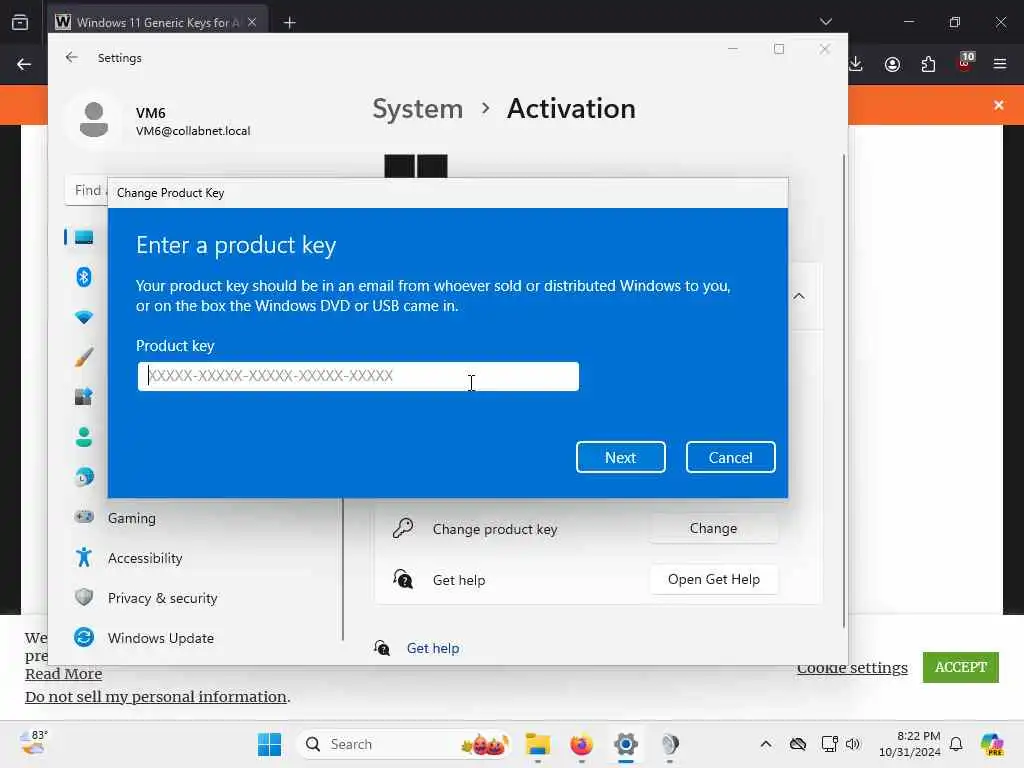Click the Find a setting search box
1024x768 pixels.
pos(87,190)
